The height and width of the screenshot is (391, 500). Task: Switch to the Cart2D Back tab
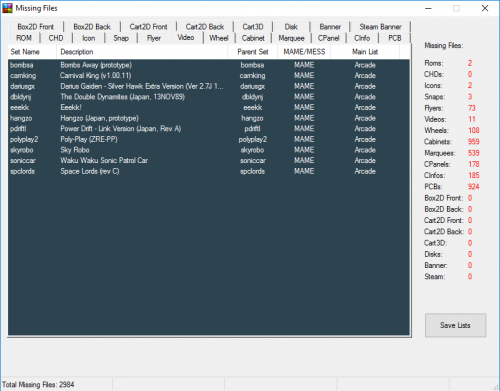pos(205,27)
